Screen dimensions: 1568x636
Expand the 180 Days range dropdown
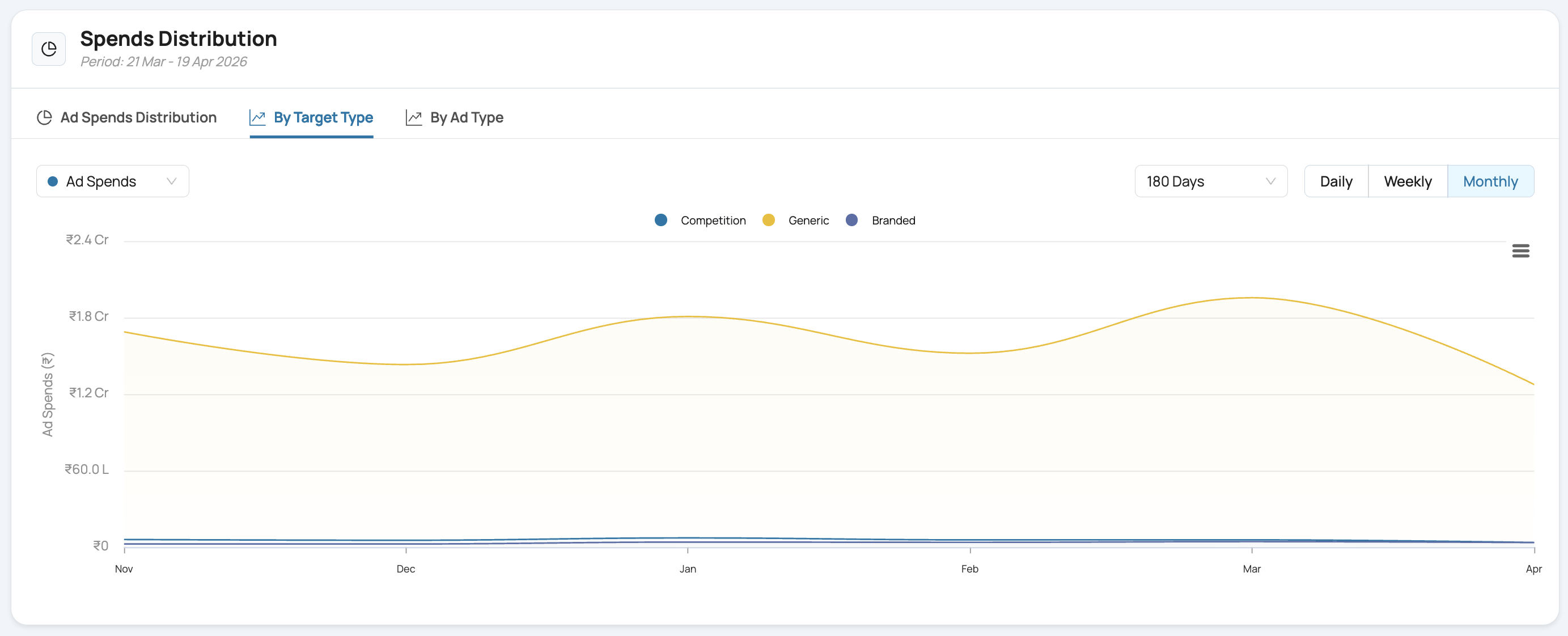1211,181
